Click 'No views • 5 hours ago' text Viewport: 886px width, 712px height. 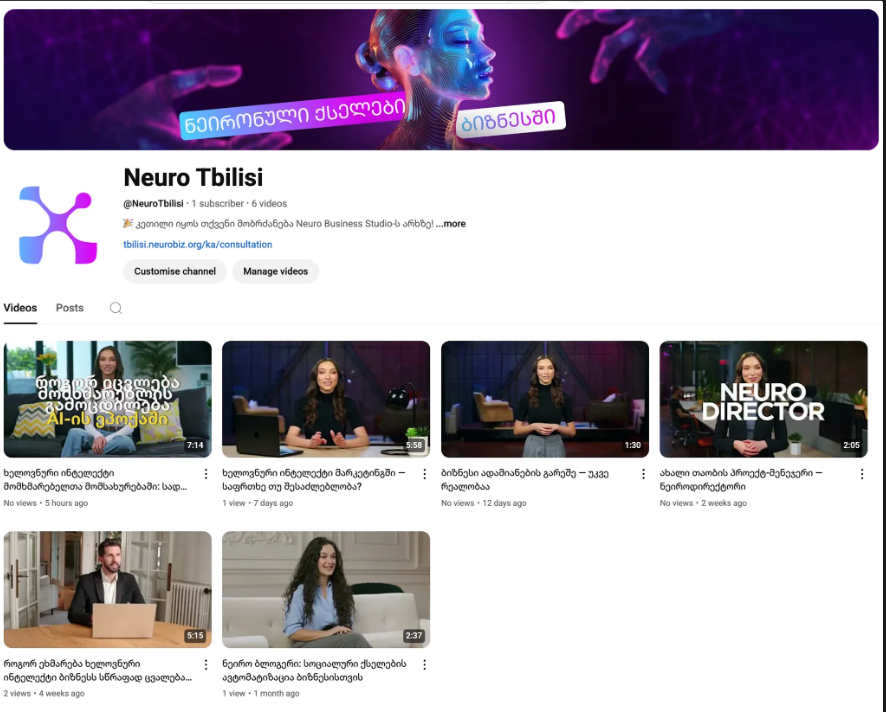coord(46,503)
